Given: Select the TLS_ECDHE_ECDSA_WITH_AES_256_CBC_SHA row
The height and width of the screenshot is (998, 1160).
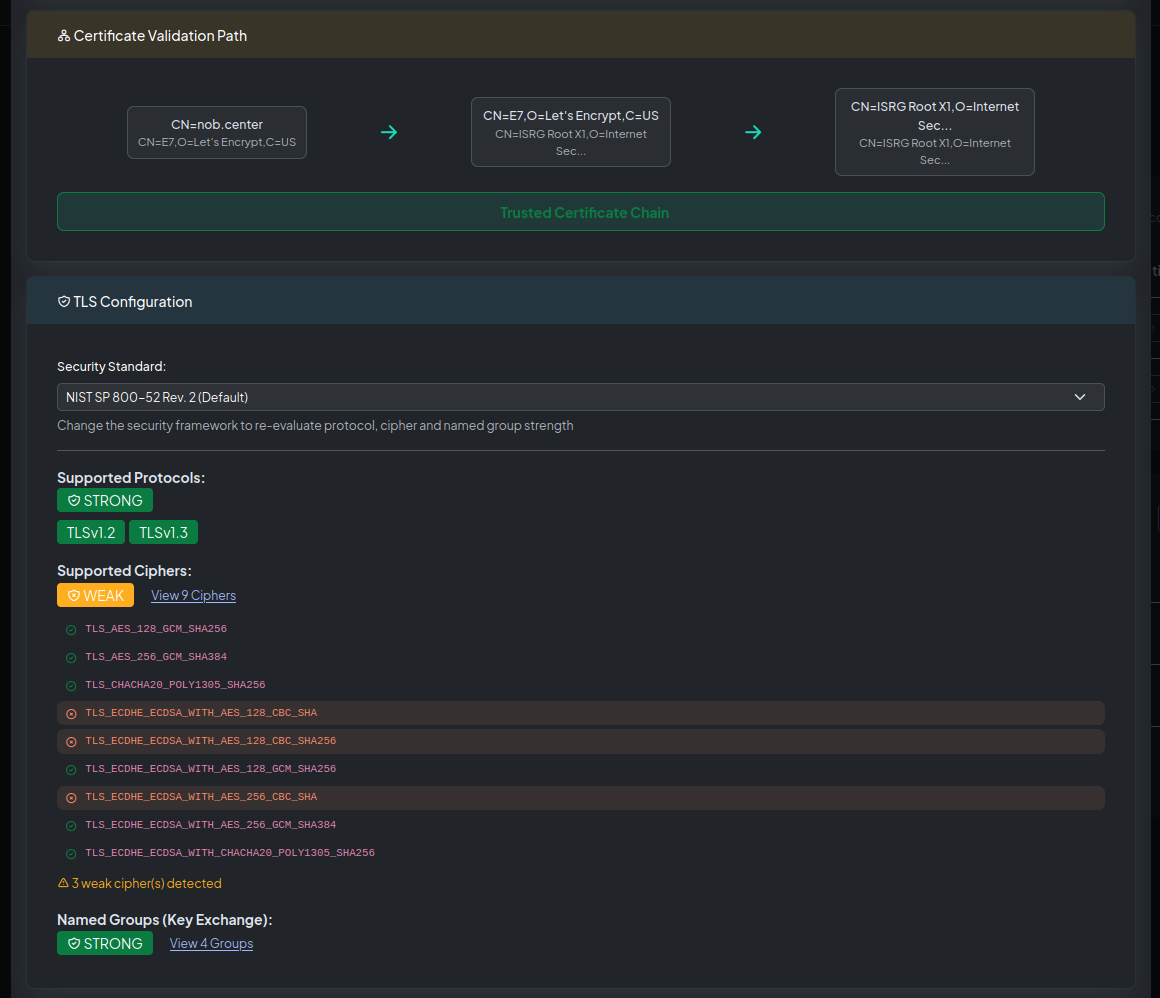Looking at the screenshot, I should pos(581,798).
